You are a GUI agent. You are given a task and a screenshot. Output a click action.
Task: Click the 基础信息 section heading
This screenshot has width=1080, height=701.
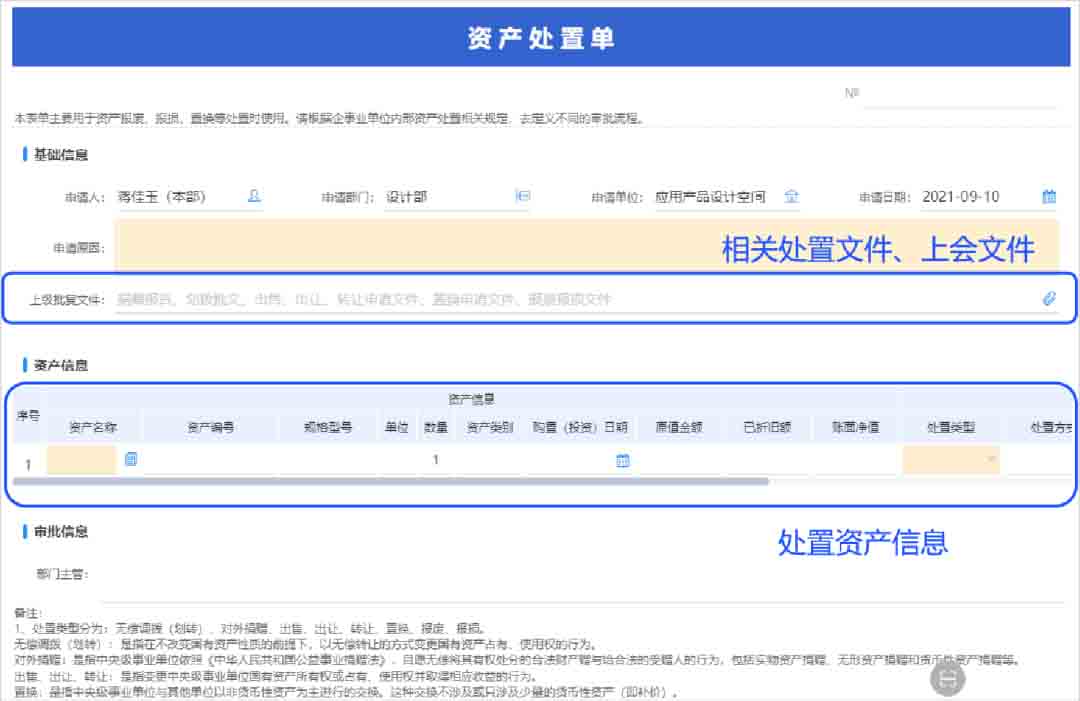coord(61,154)
